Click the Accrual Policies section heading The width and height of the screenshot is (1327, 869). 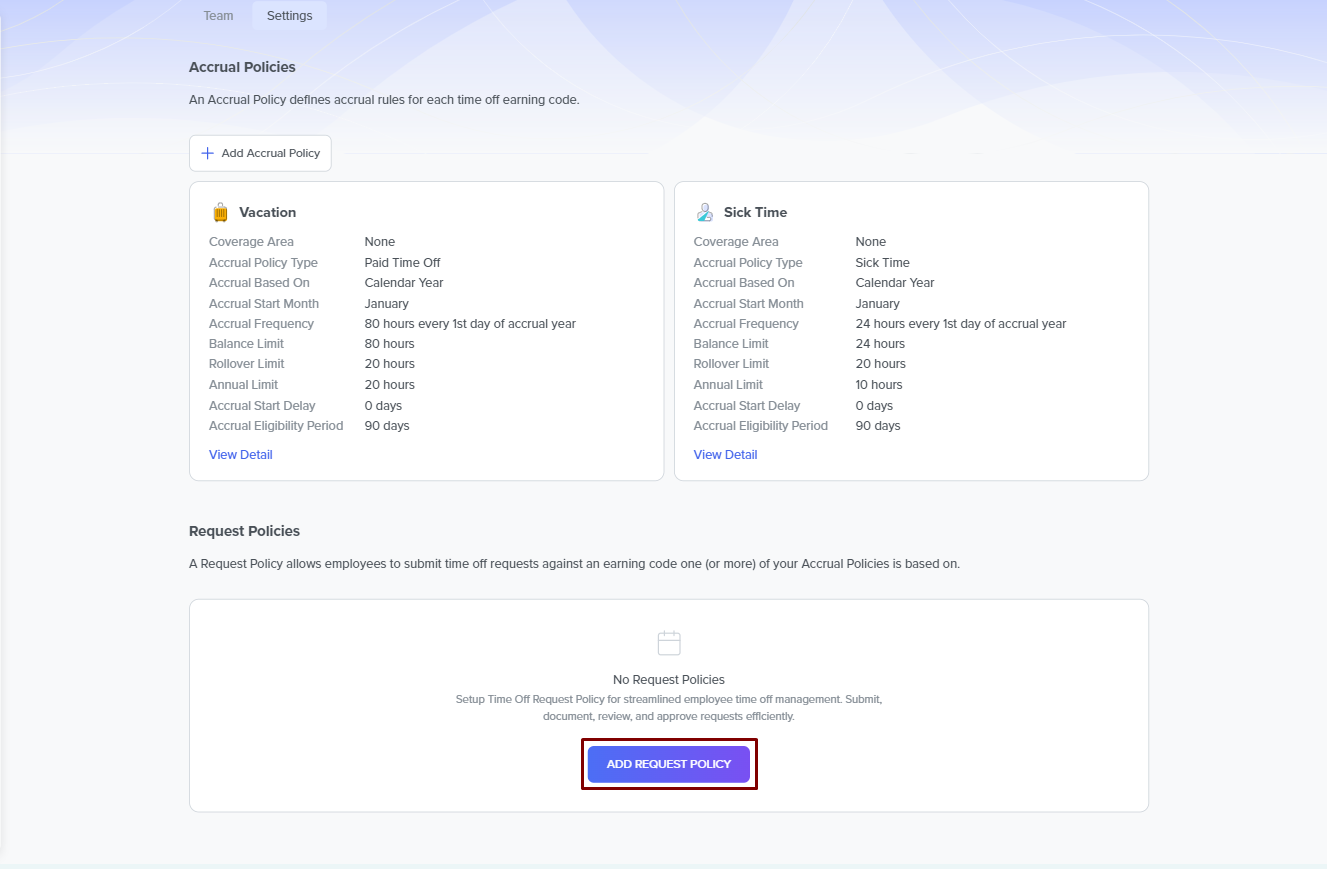242,67
